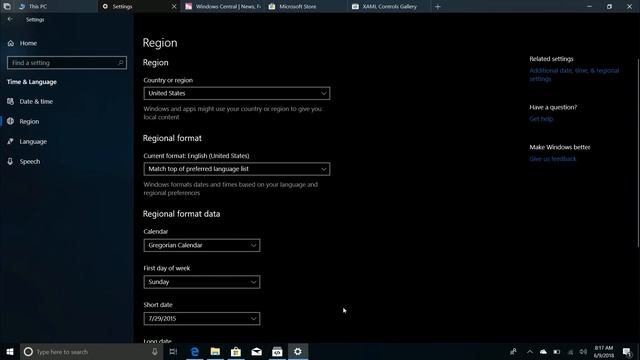Click Give us feedback link
The width and height of the screenshot is (640, 360).
[553, 159]
